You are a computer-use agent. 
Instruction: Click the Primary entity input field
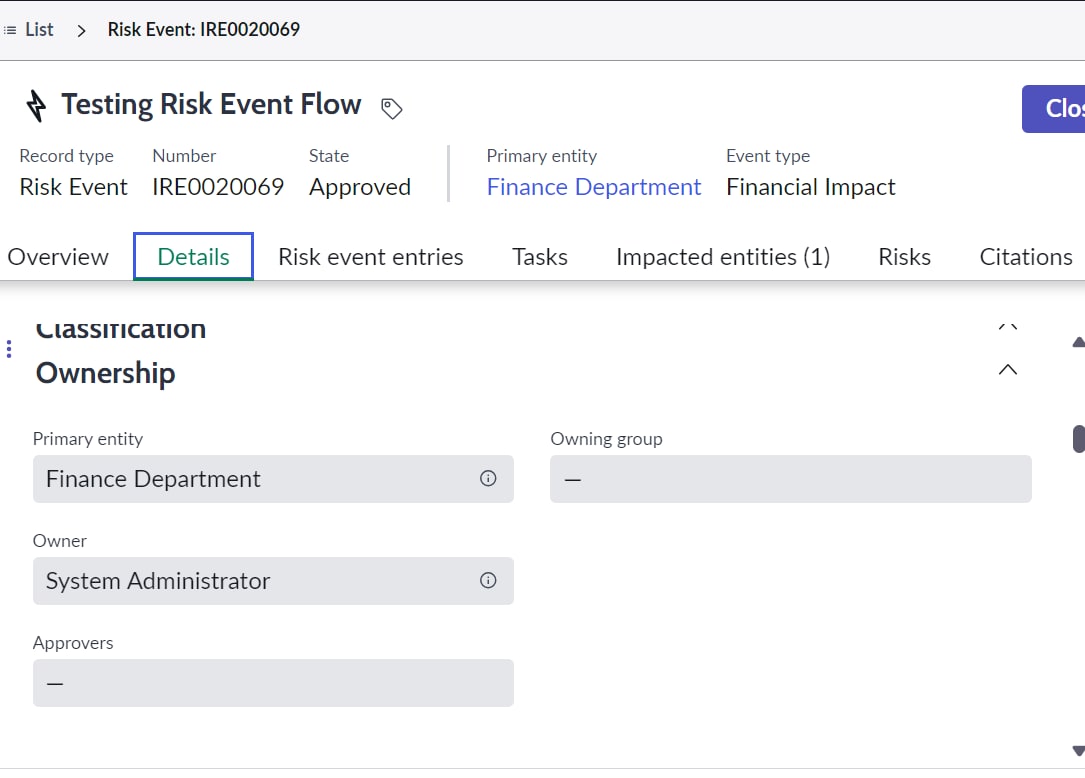(273, 479)
